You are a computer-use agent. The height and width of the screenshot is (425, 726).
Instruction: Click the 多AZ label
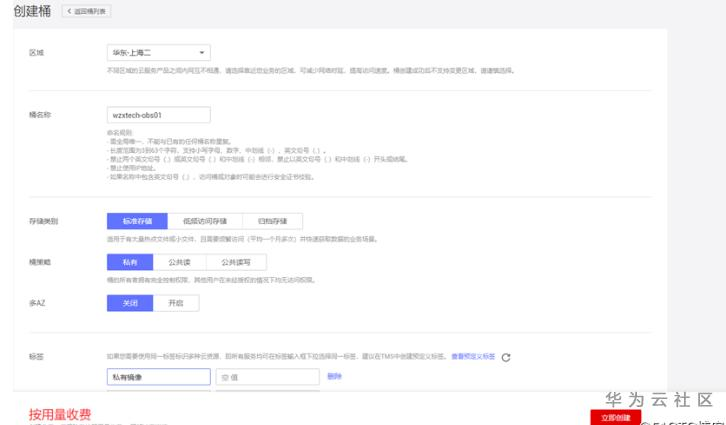[37, 303]
